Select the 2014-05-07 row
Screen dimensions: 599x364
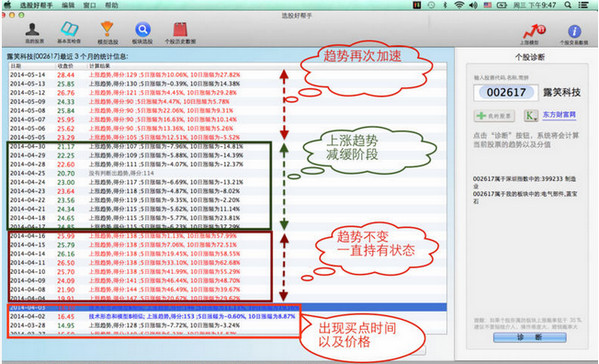[228, 120]
